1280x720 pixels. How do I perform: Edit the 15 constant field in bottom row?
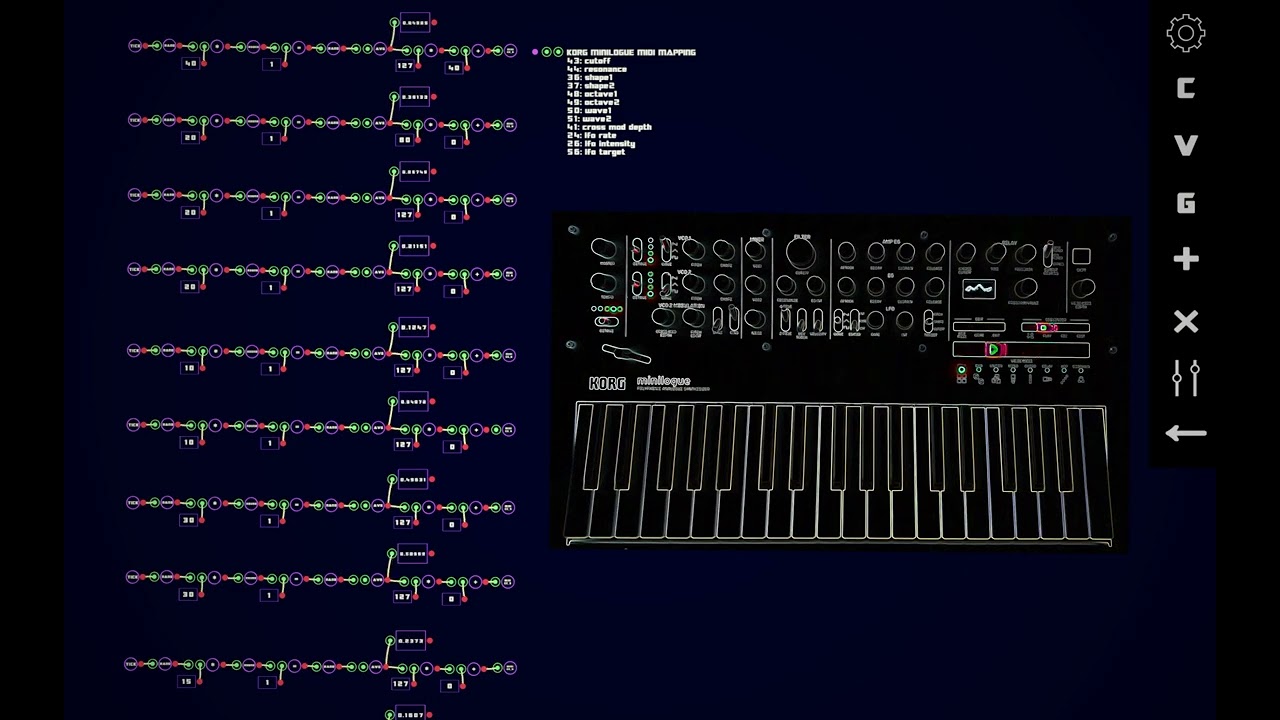pyautogui.click(x=186, y=682)
